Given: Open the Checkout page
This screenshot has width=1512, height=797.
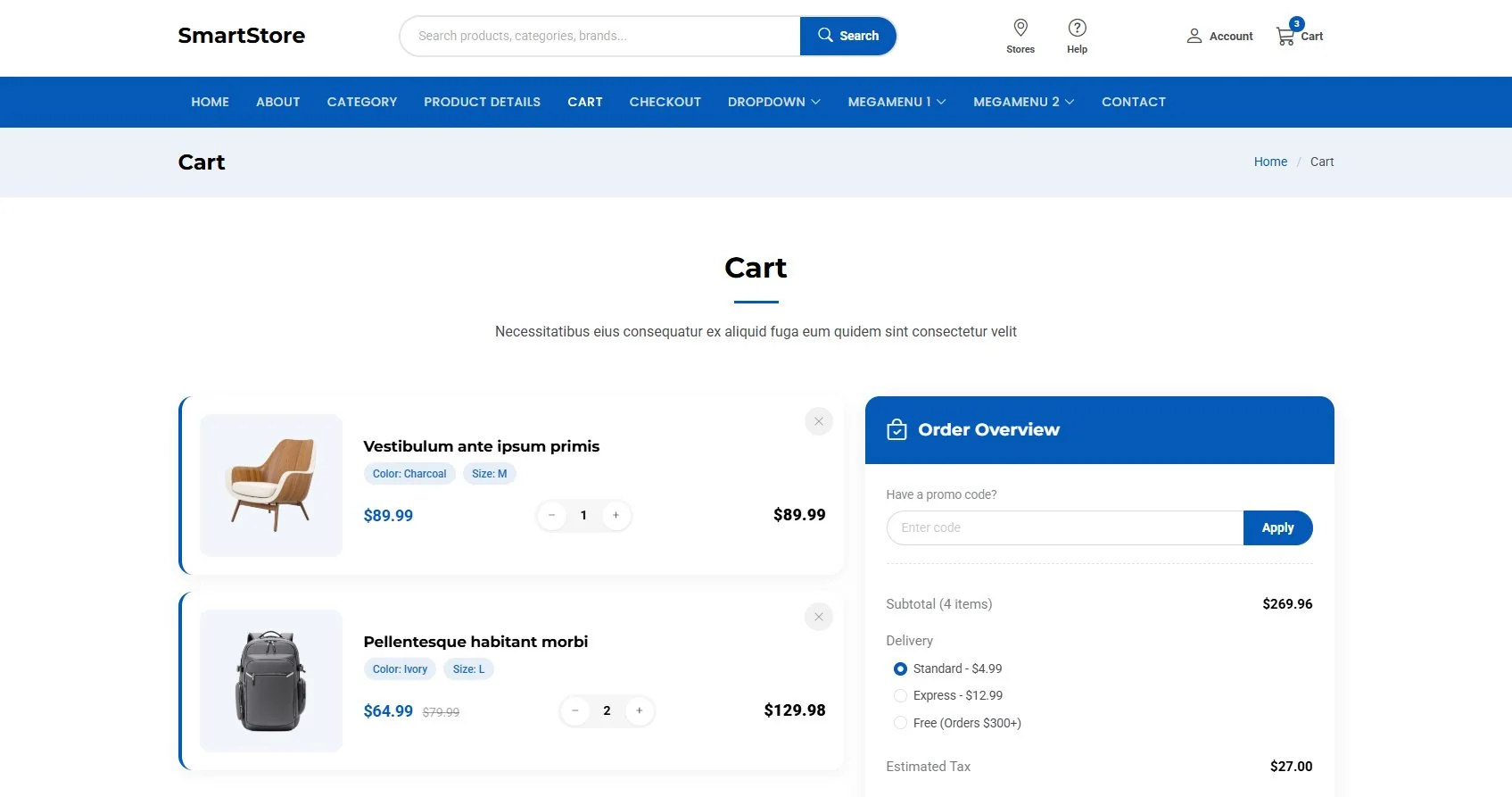Looking at the screenshot, I should [665, 102].
